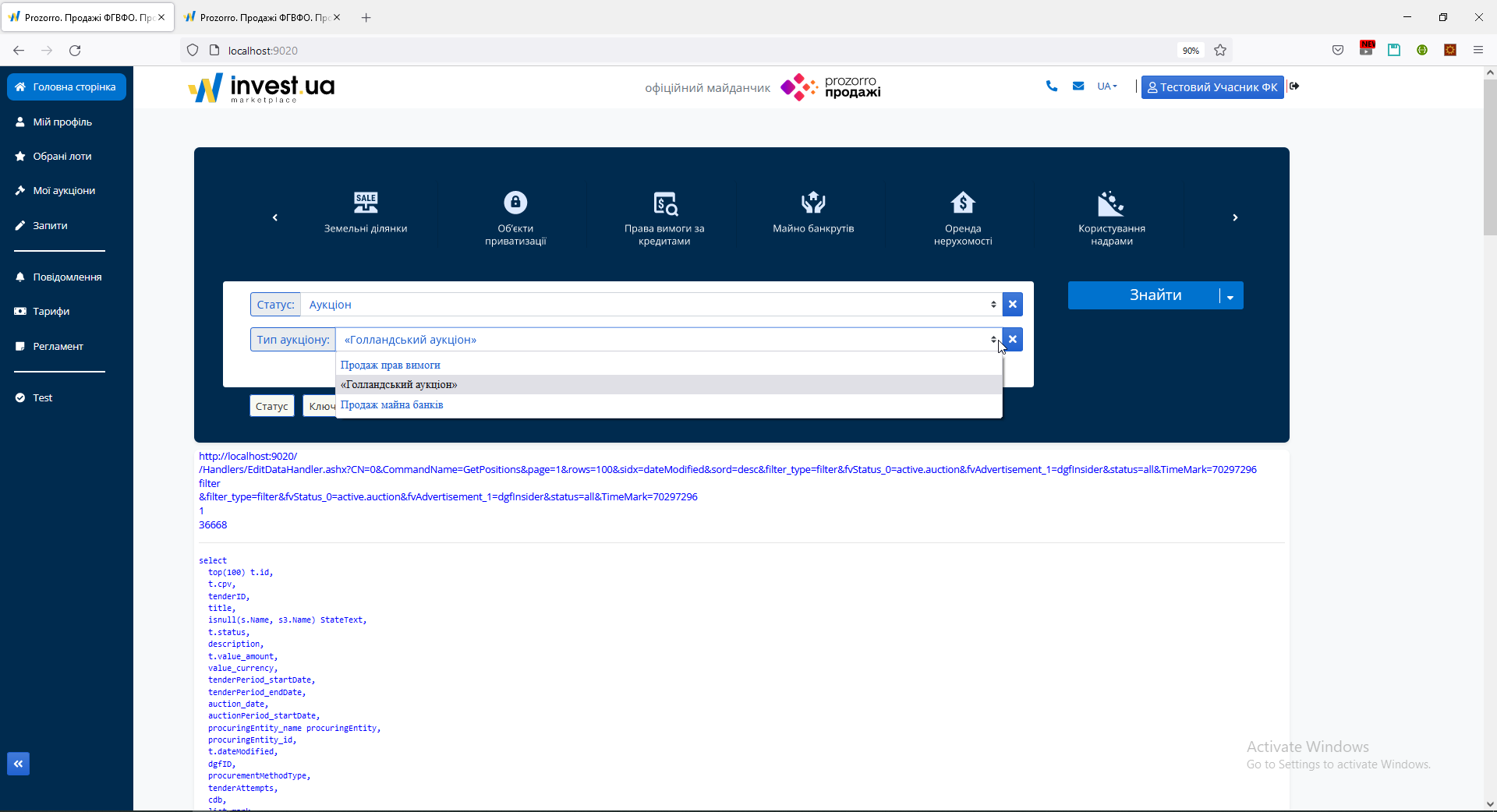
Task: Switch to the second Prozorro tab
Action: point(261,17)
